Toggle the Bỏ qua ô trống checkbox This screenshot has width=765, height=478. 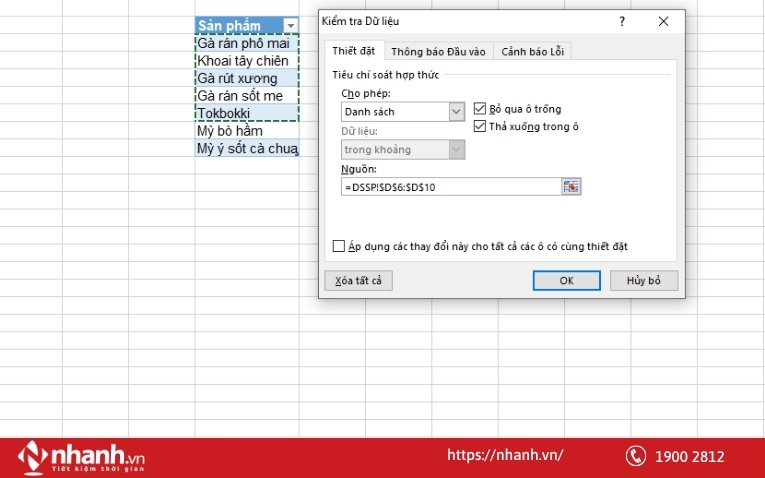pyautogui.click(x=480, y=109)
